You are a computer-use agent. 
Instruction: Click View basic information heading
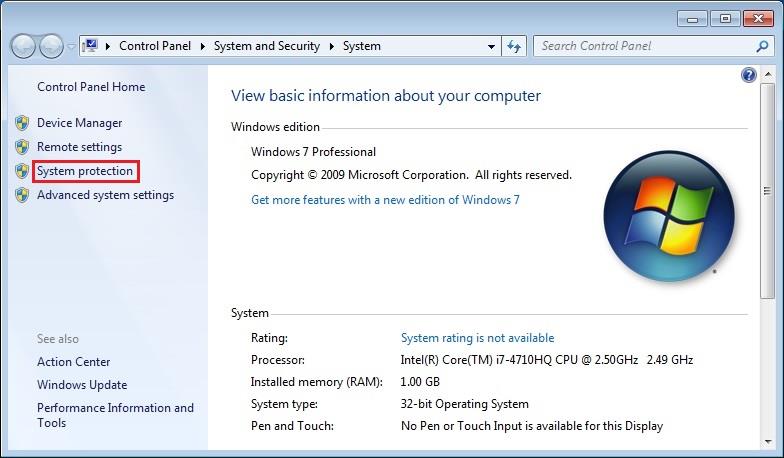(386, 96)
